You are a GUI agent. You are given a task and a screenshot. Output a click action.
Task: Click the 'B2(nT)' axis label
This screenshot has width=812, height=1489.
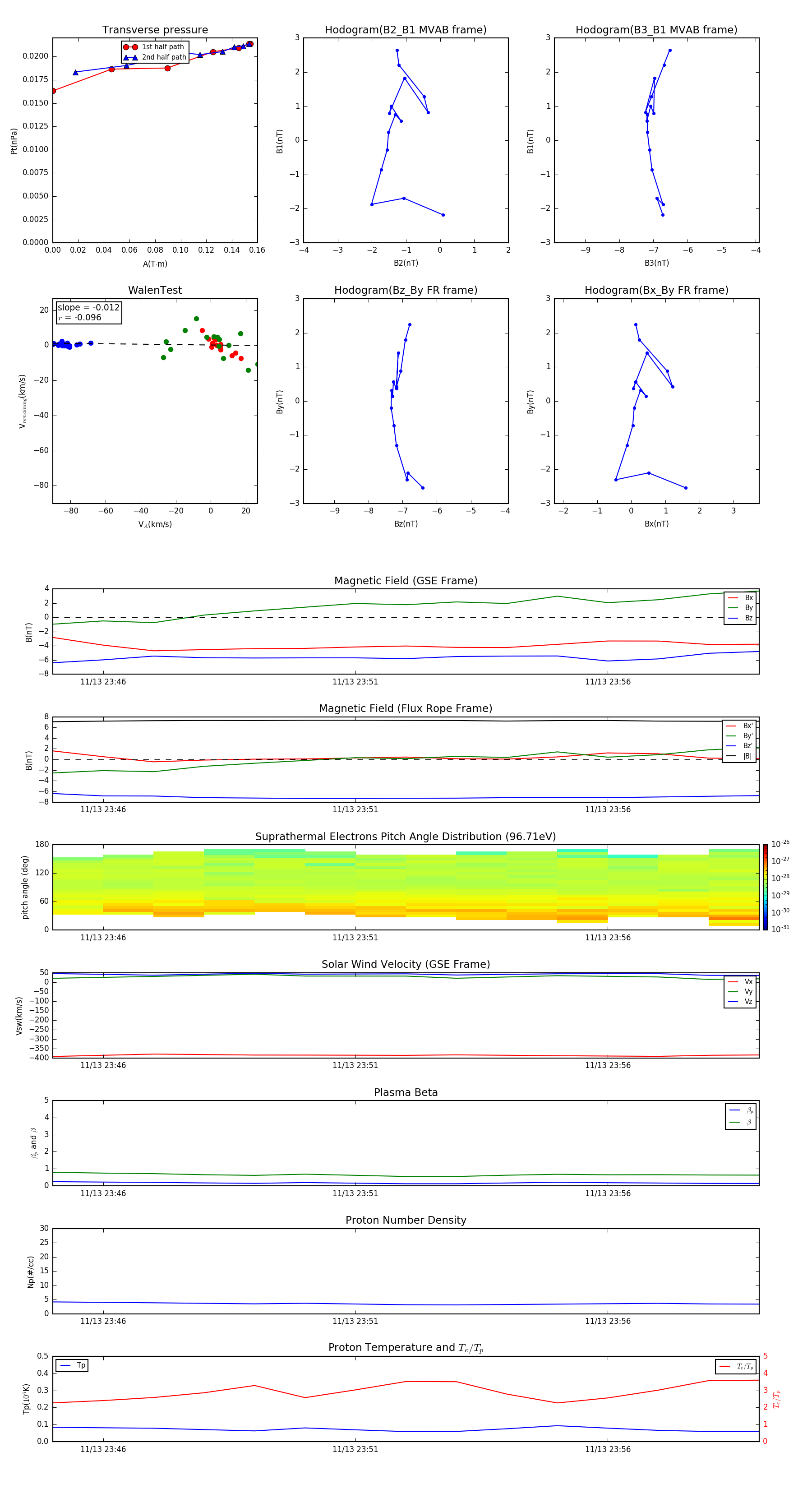[406, 263]
